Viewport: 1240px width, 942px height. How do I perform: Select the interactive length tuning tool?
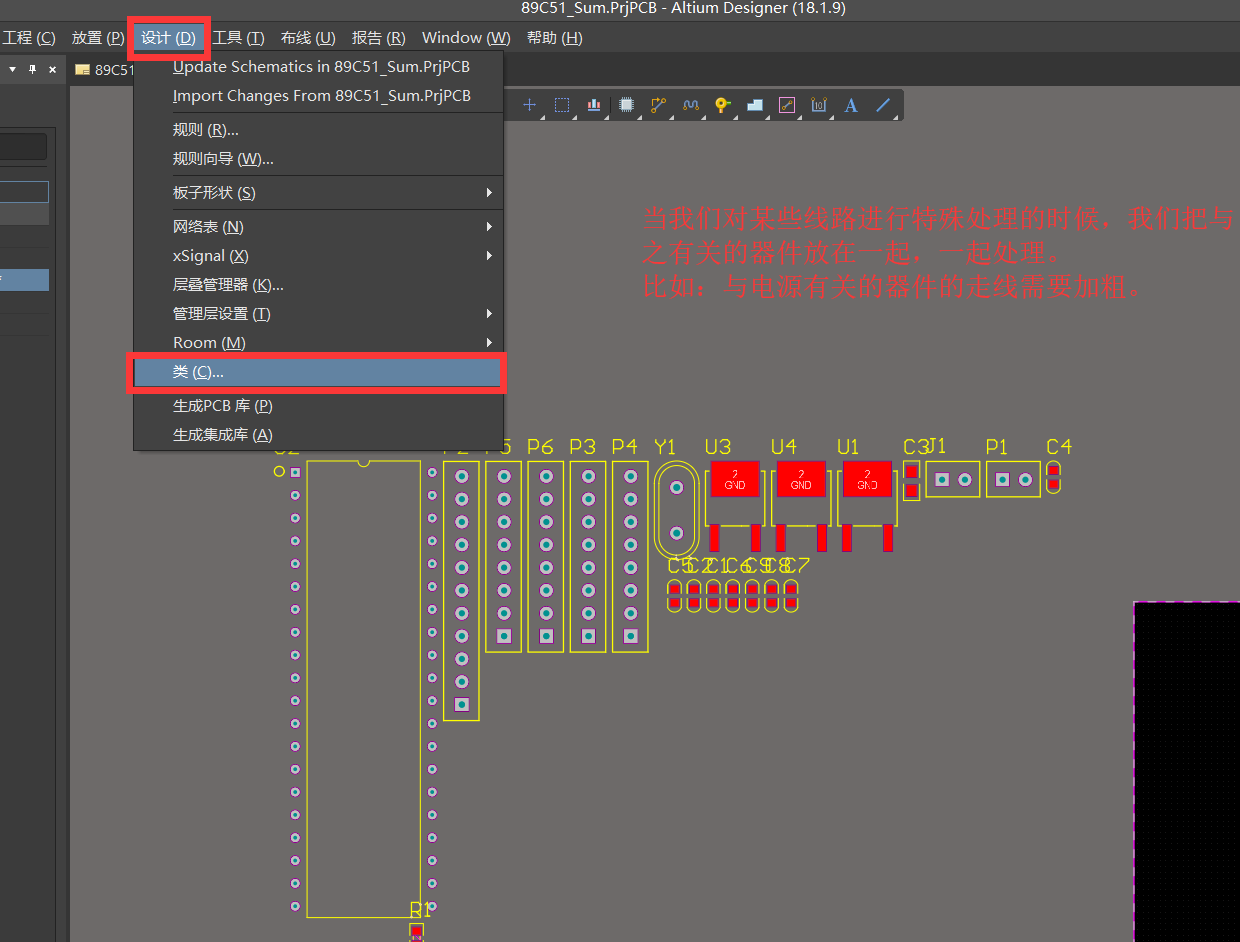coord(690,105)
